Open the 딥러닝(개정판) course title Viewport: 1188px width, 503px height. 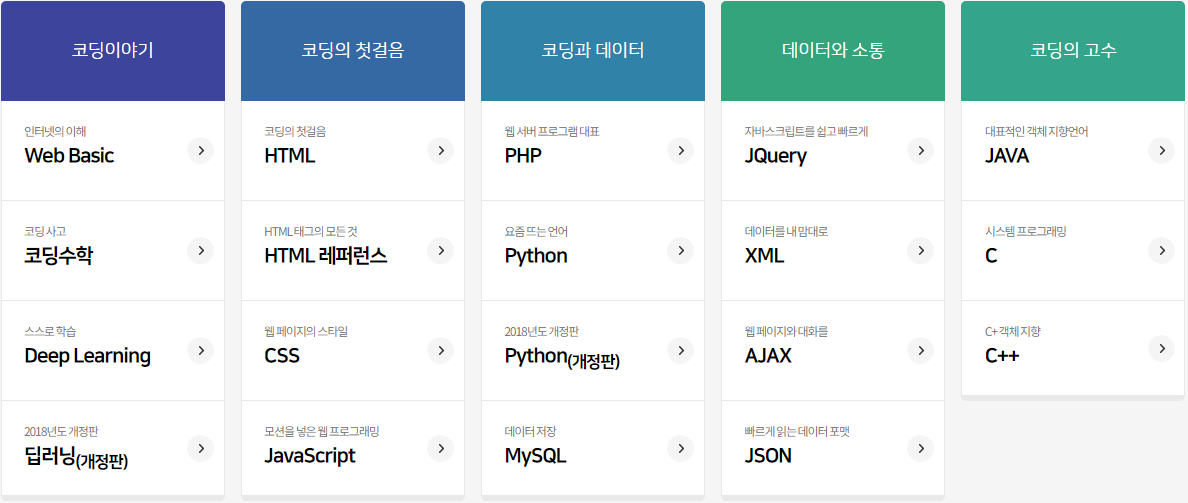pos(76,457)
